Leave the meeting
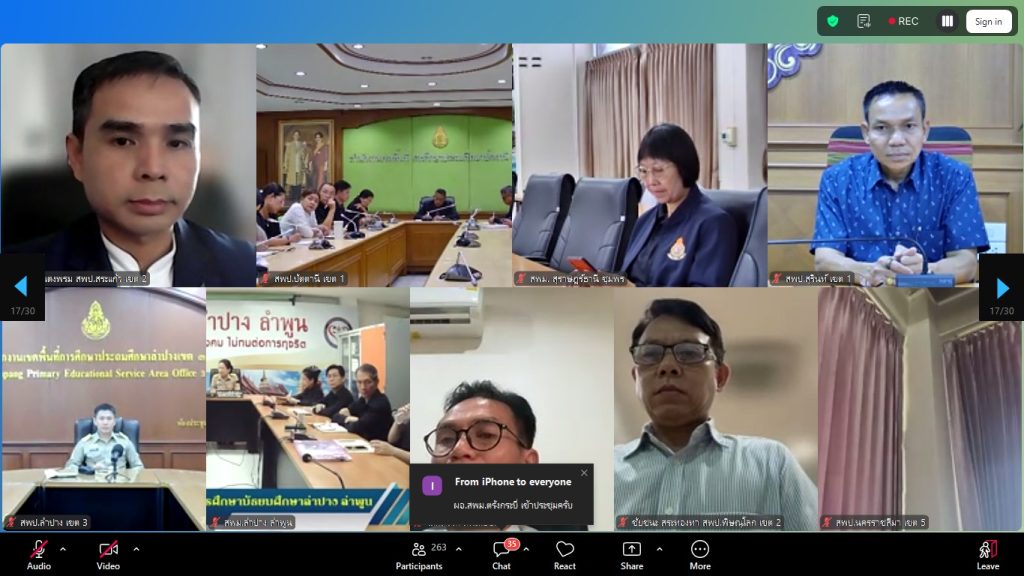Image resolution: width=1024 pixels, height=576 pixels. tap(987, 555)
